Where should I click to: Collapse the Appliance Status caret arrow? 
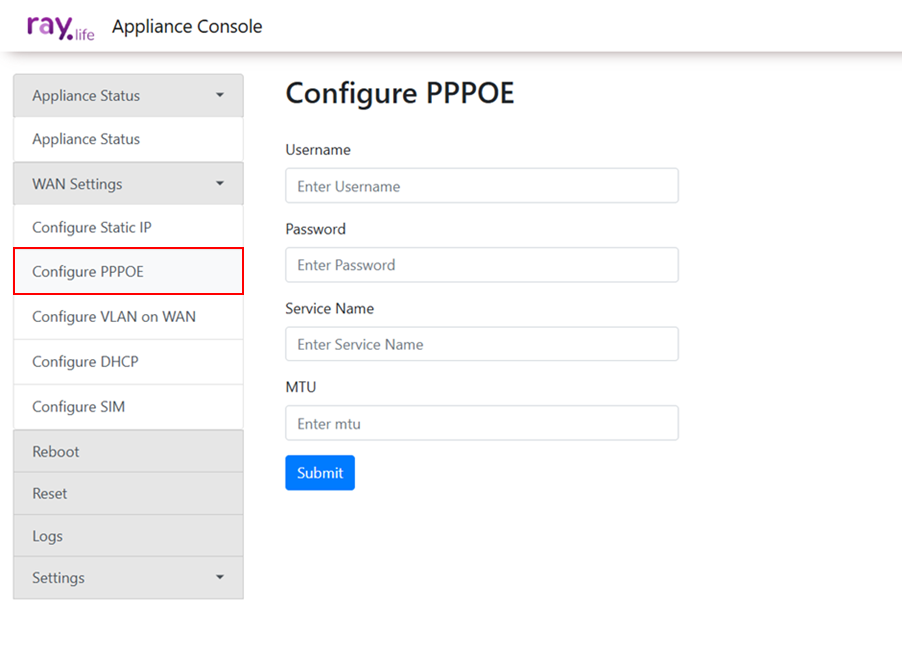click(220, 96)
